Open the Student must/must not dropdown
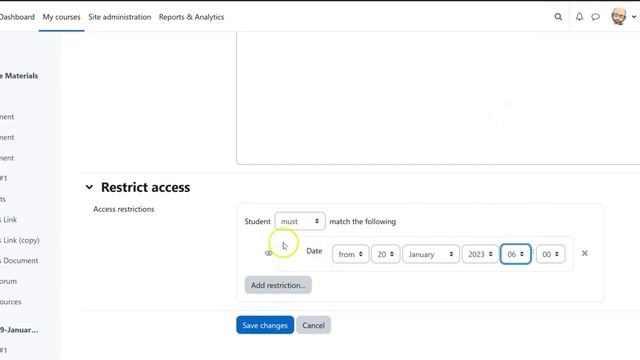The height and width of the screenshot is (360, 640). pyautogui.click(x=300, y=221)
